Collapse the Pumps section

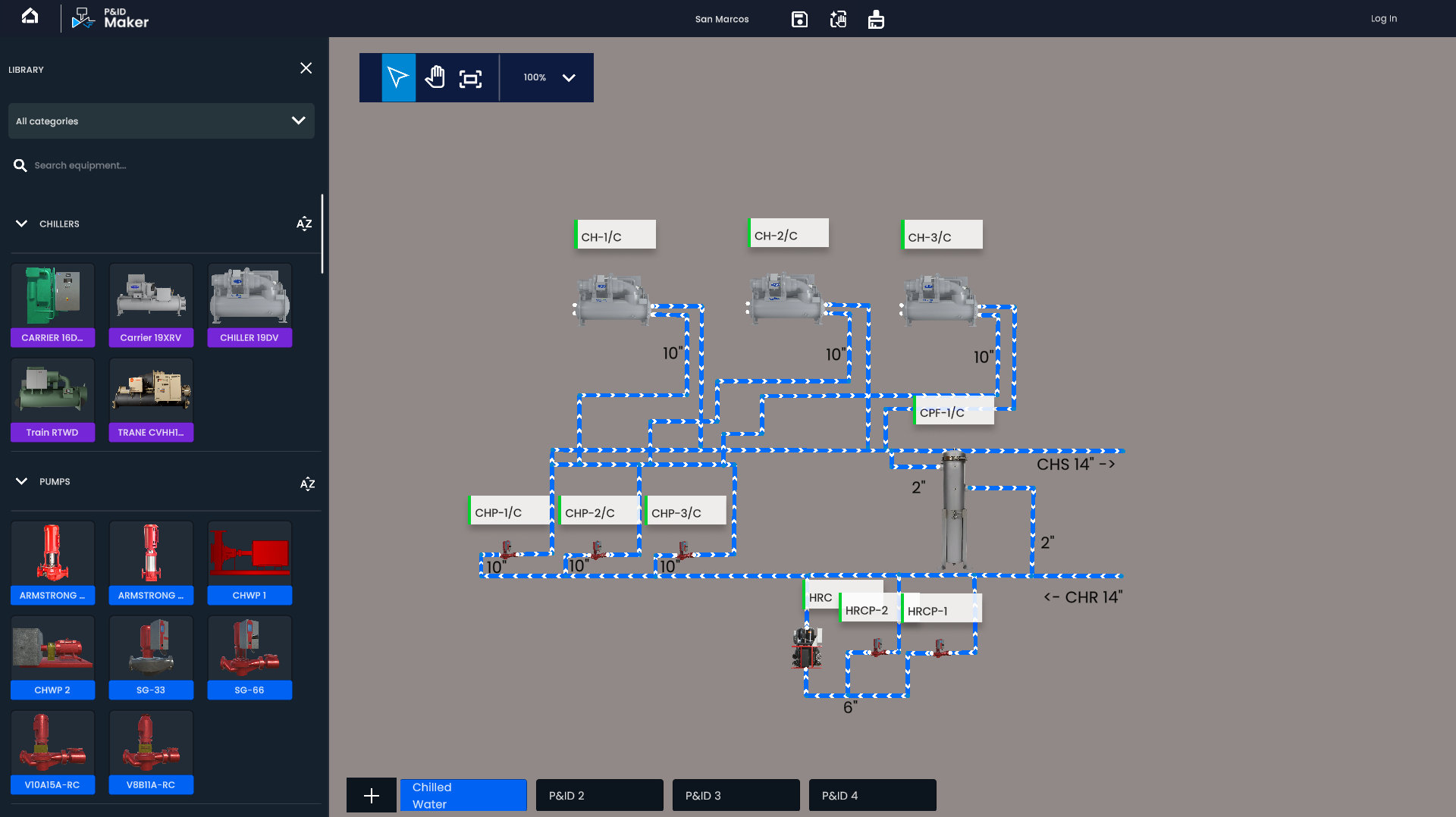[x=22, y=481]
